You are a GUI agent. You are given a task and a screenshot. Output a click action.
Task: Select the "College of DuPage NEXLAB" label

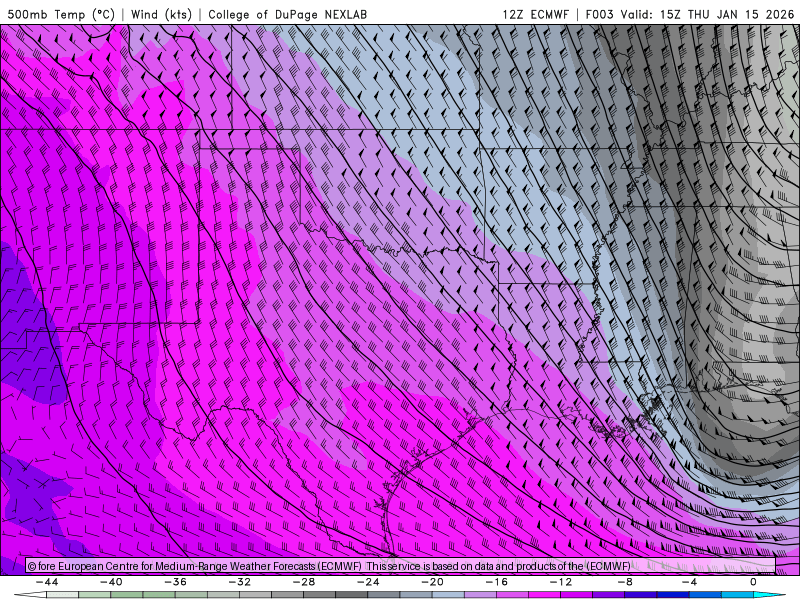[x=287, y=14]
